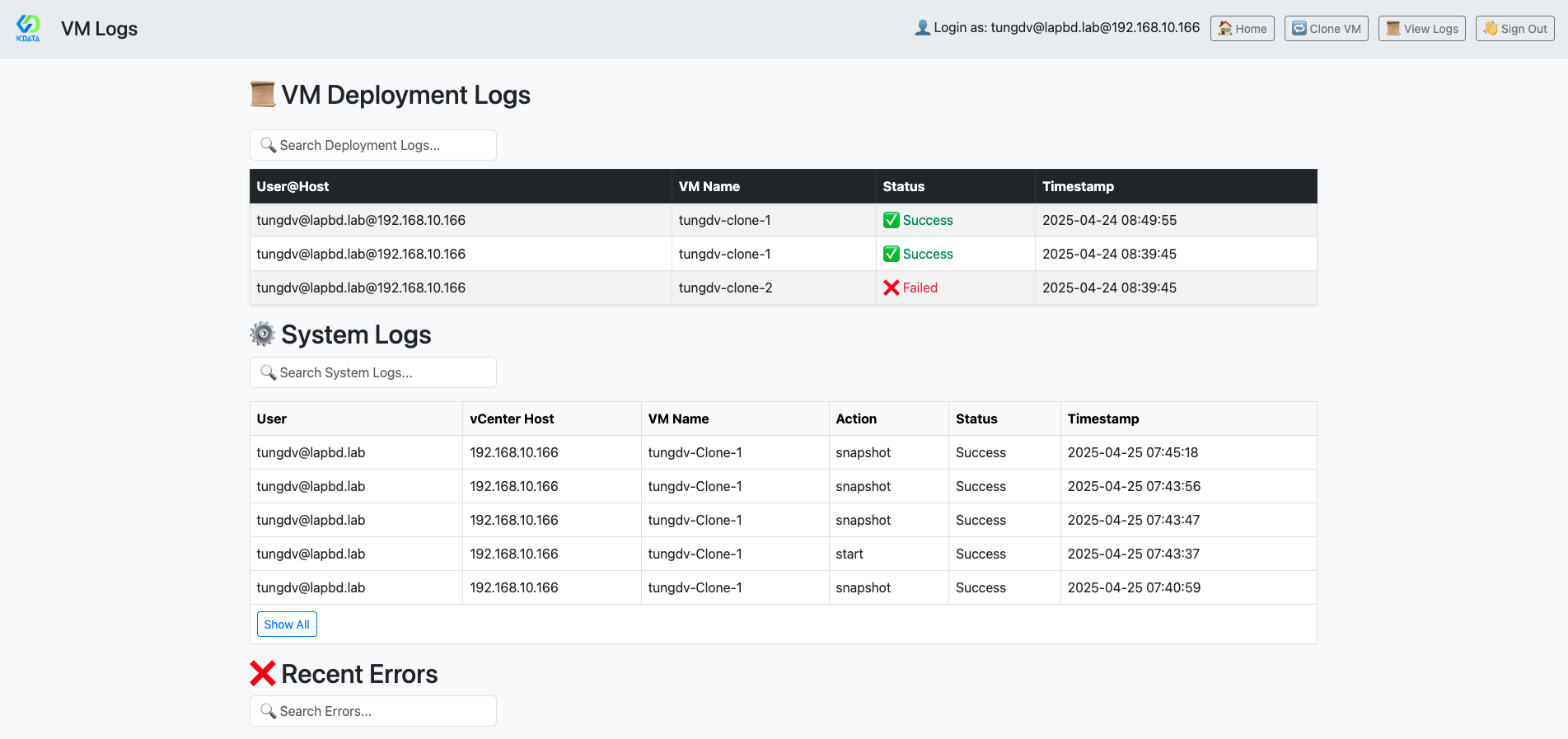Click the user profile icon beside login text
1568x739 pixels.
tap(922, 28)
